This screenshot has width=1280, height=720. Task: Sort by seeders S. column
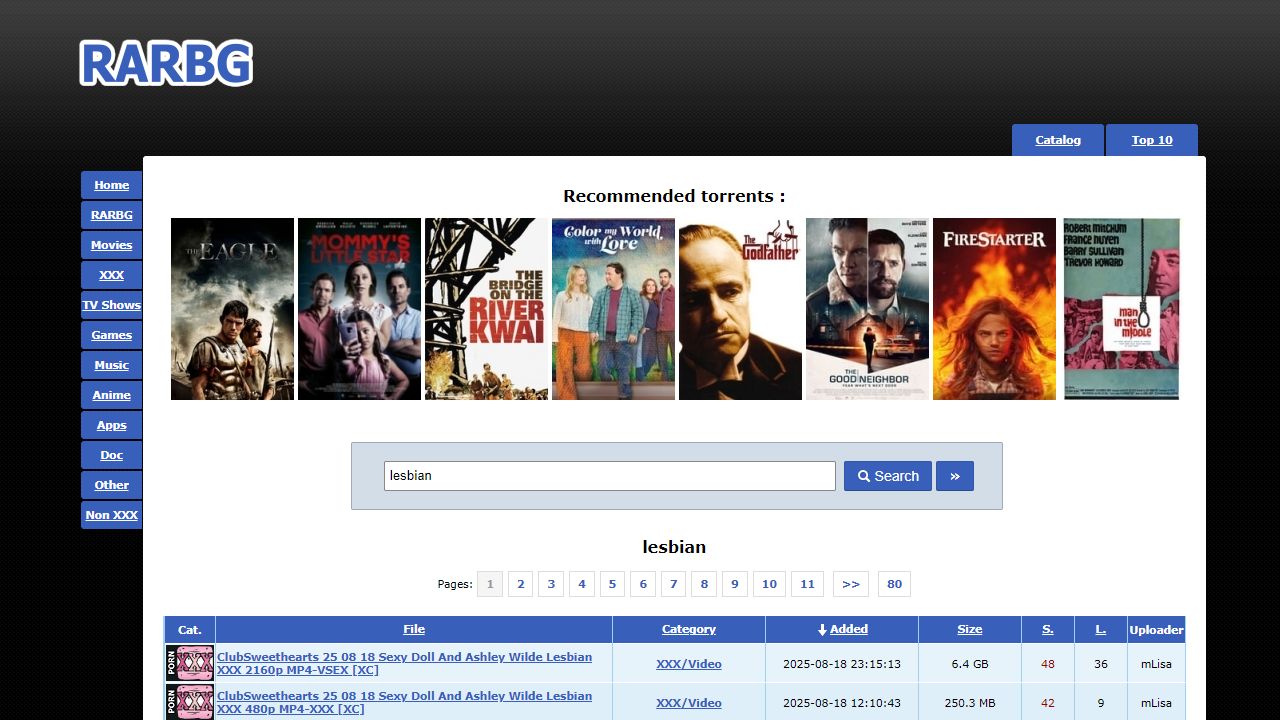[1048, 629]
